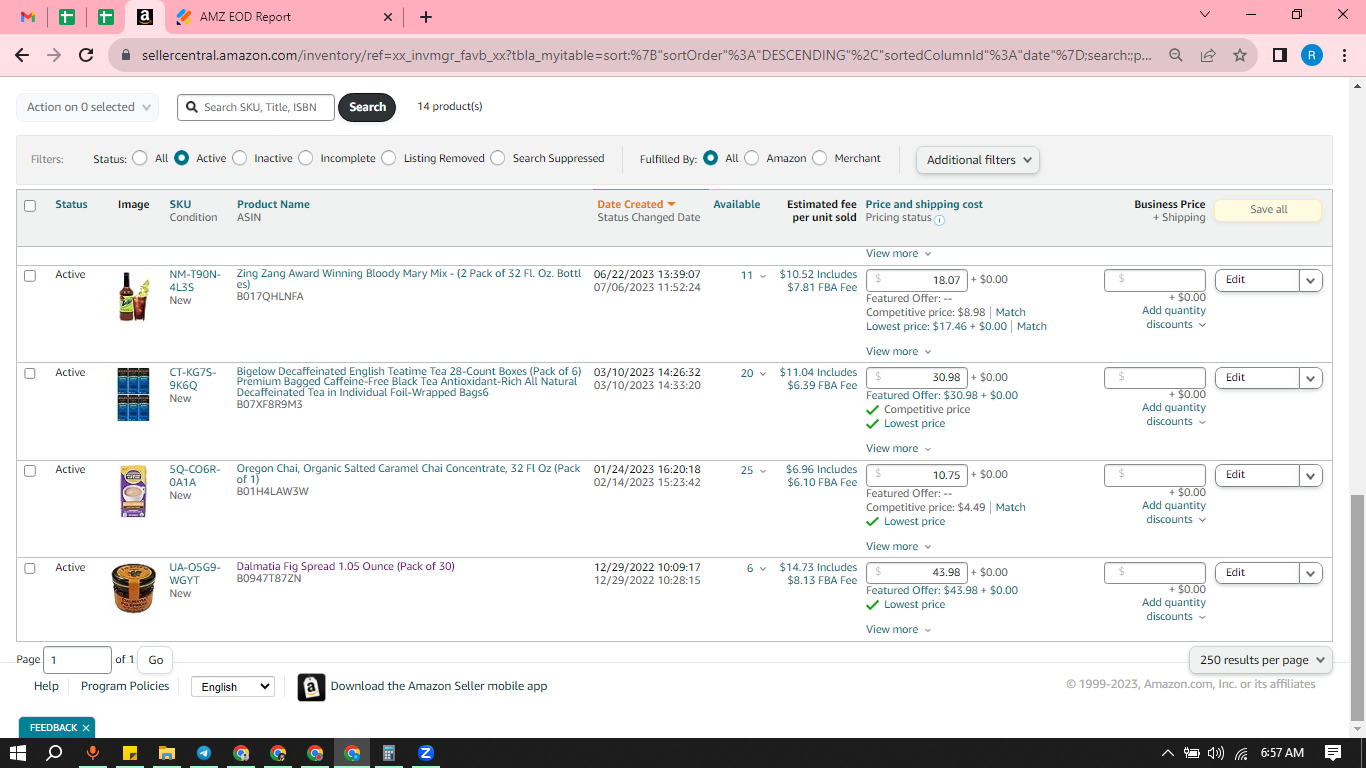The height and width of the screenshot is (768, 1366).
Task: Open Calculator from the taskbar
Action: pos(389,753)
